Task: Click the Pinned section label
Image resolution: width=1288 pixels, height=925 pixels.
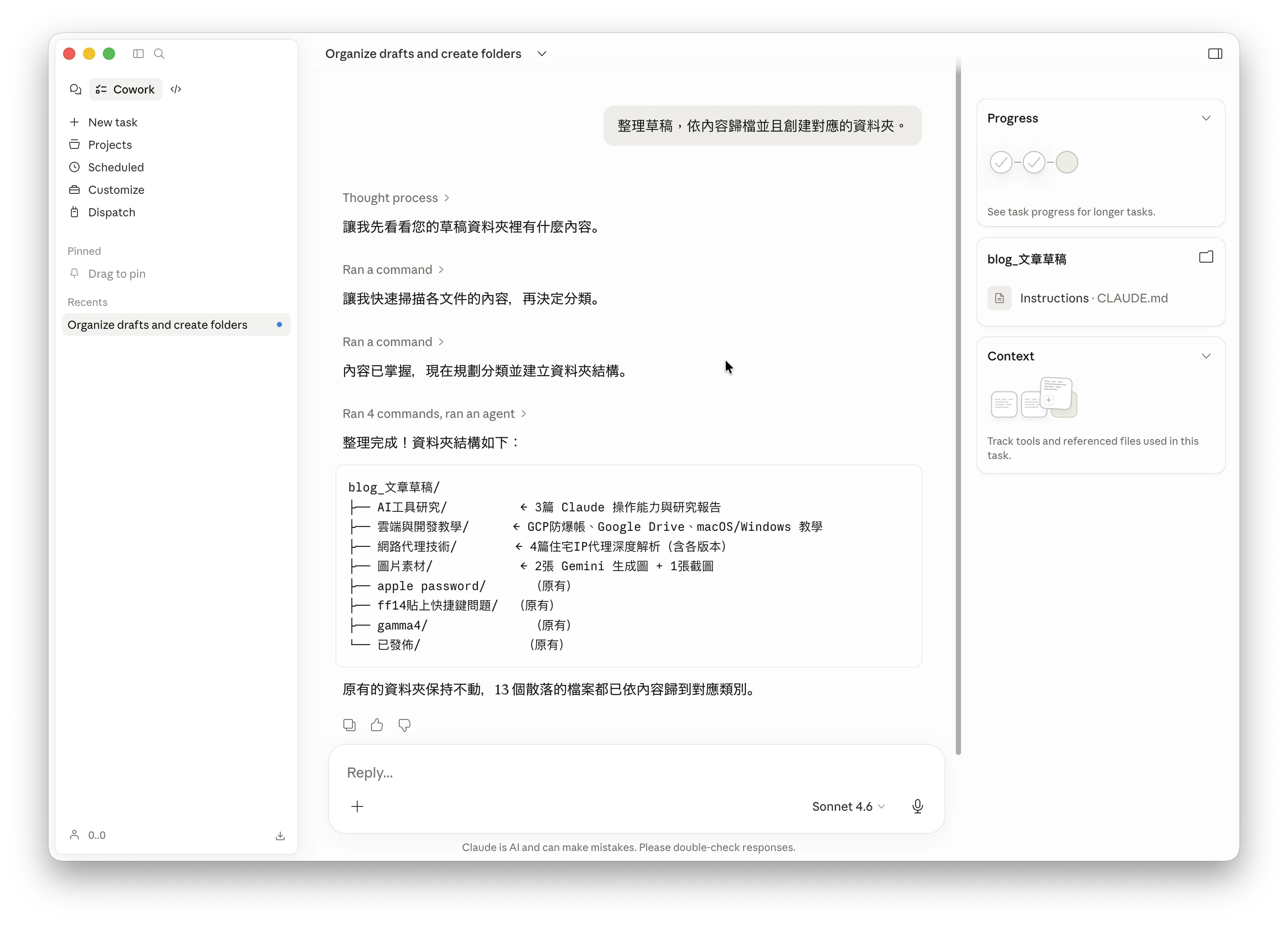Action: (x=84, y=251)
